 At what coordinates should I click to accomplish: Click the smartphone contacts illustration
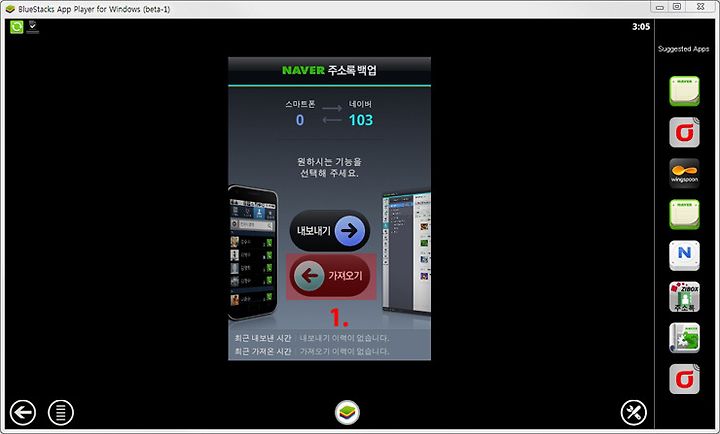[253, 253]
